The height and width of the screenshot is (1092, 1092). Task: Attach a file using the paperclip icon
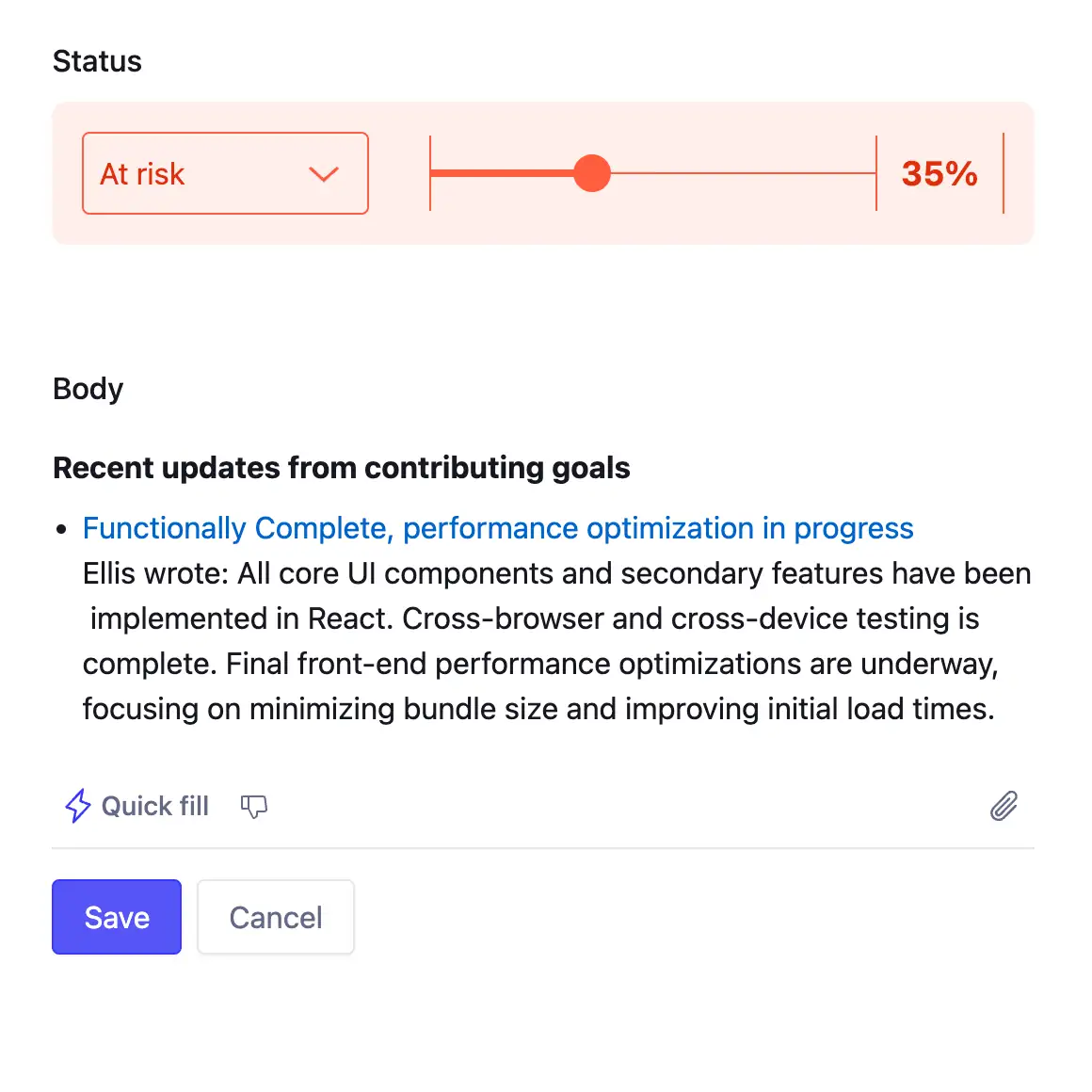click(x=1004, y=806)
